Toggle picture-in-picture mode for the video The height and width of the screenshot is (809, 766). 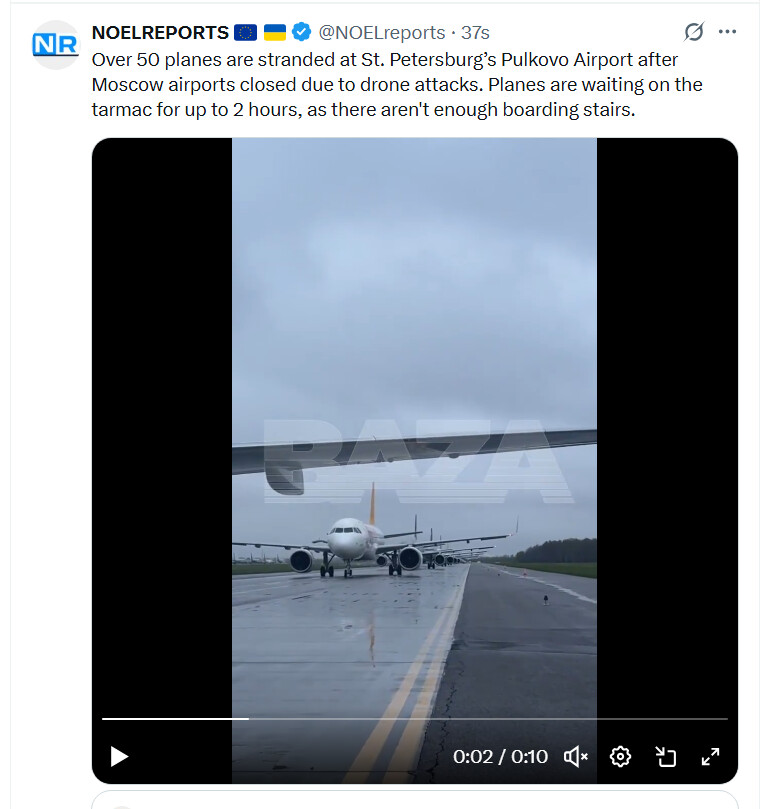pos(665,757)
